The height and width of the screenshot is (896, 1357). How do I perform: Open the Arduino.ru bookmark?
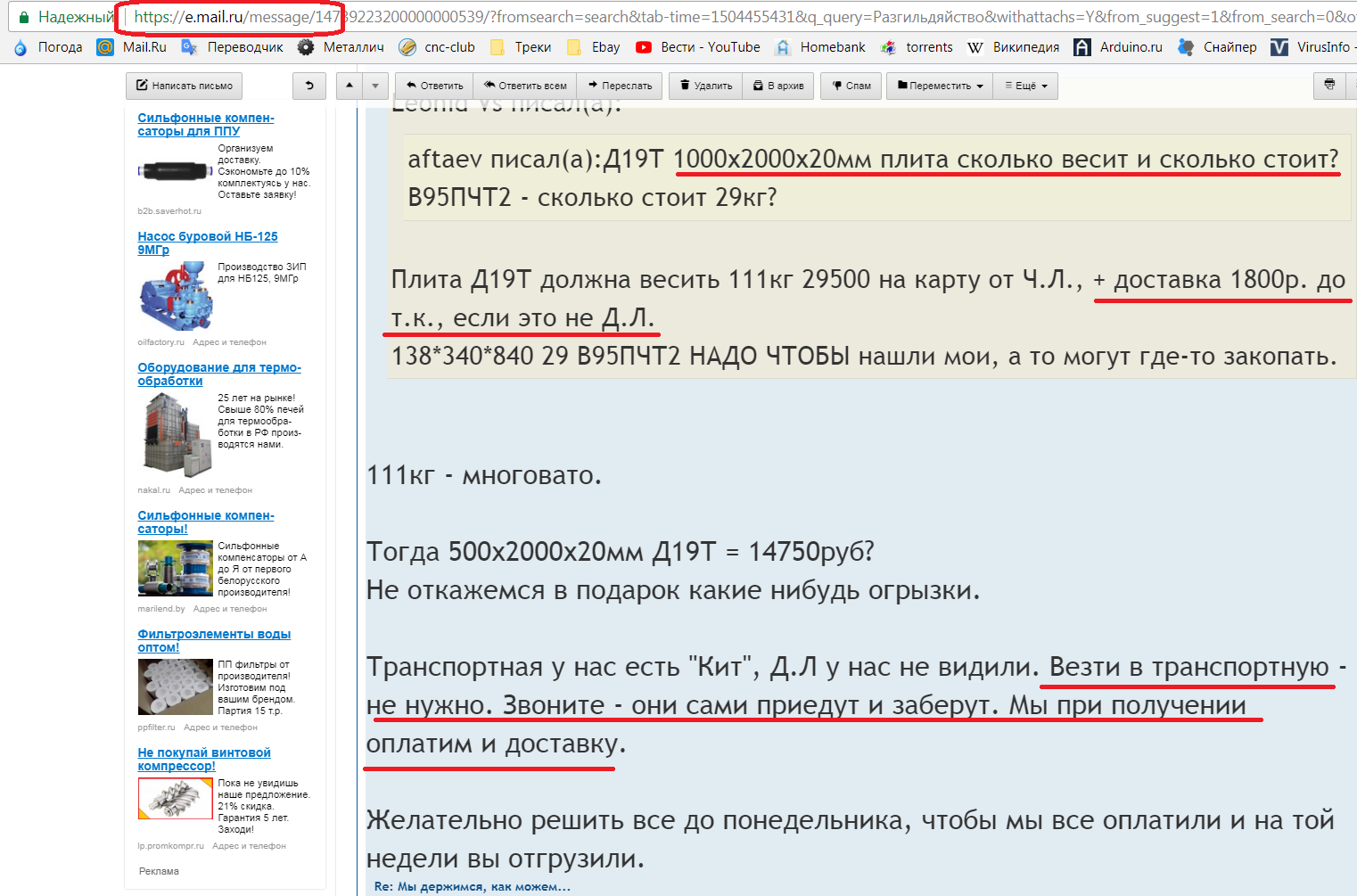[1118, 47]
